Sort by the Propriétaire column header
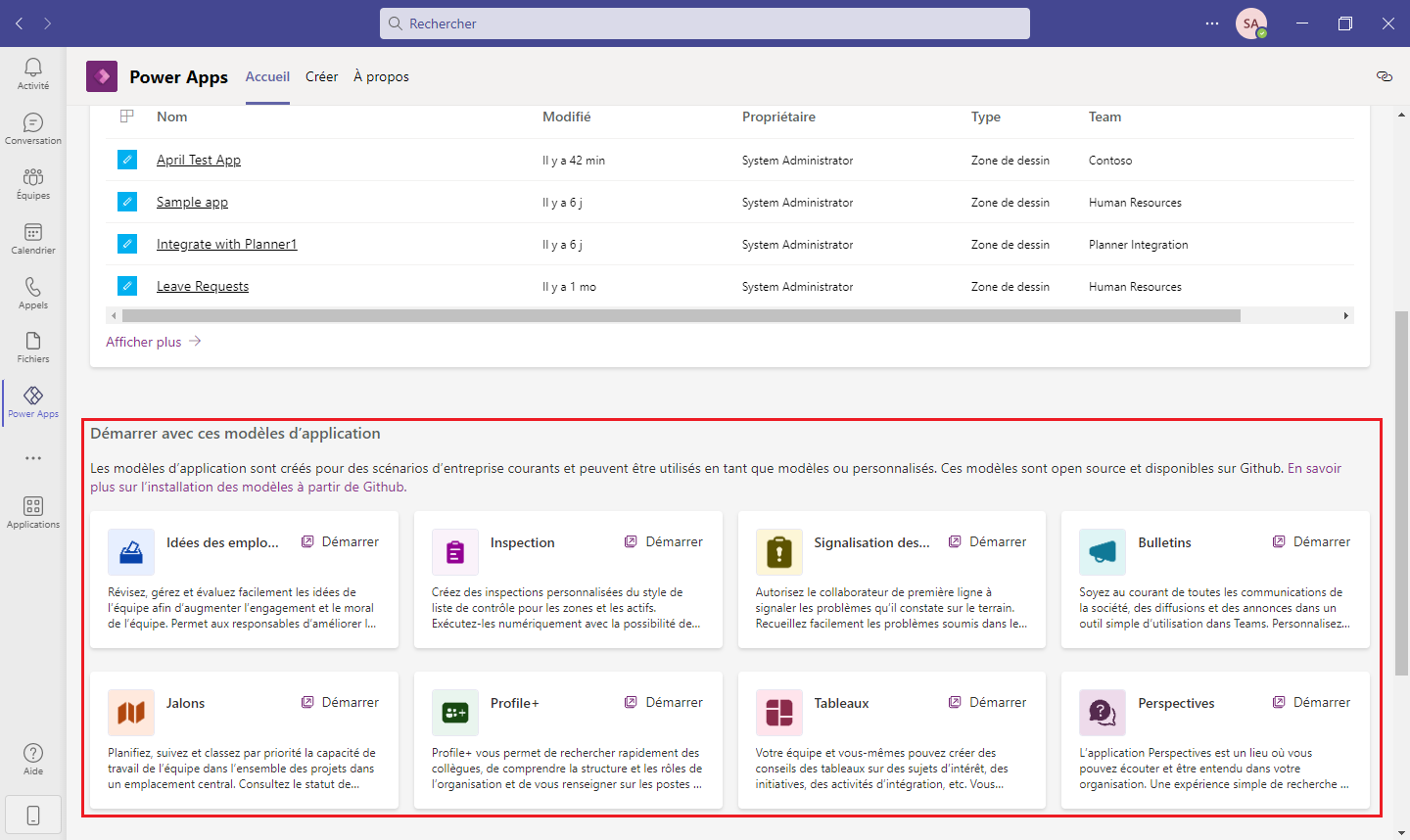Screen dimensions: 1410x840 point(778,117)
